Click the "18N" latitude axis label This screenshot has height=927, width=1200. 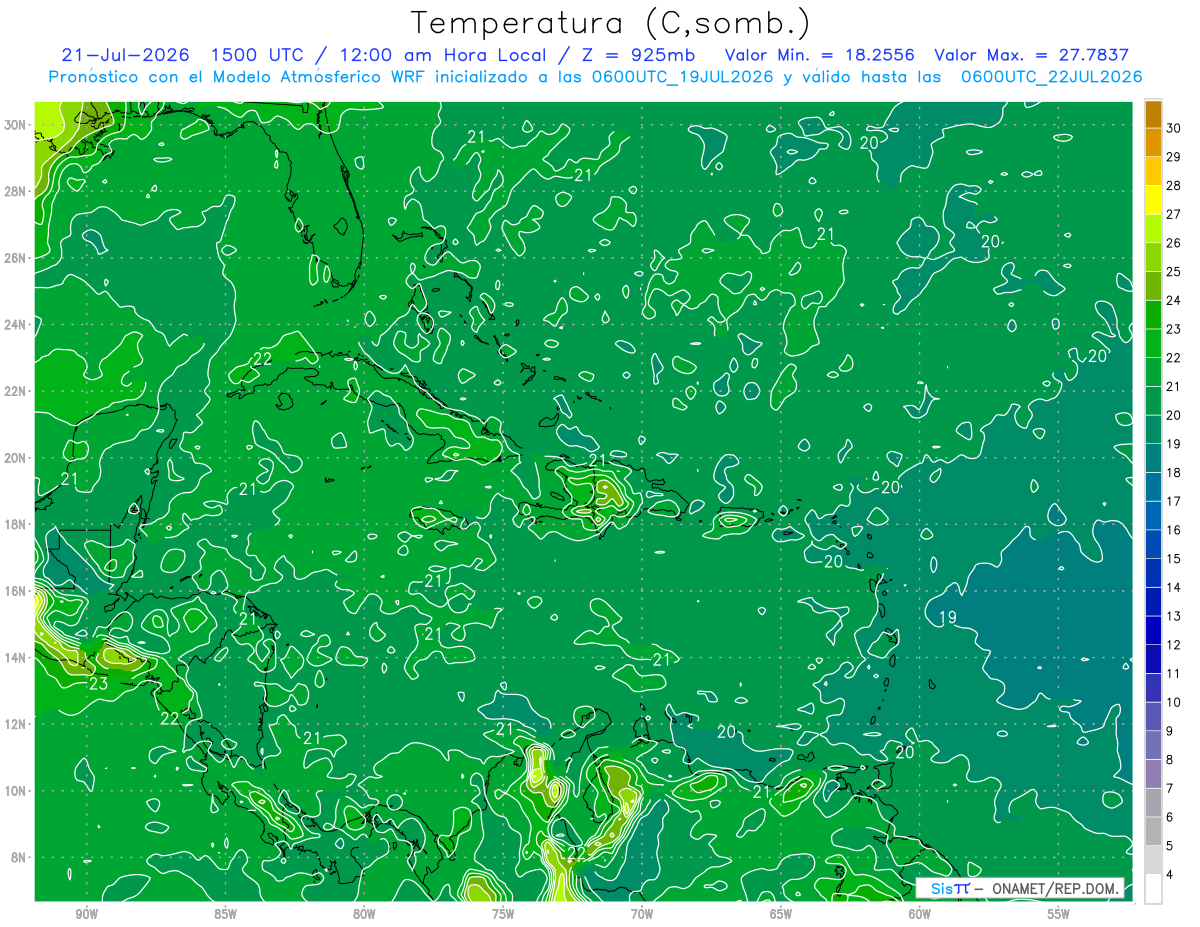pos(17,524)
